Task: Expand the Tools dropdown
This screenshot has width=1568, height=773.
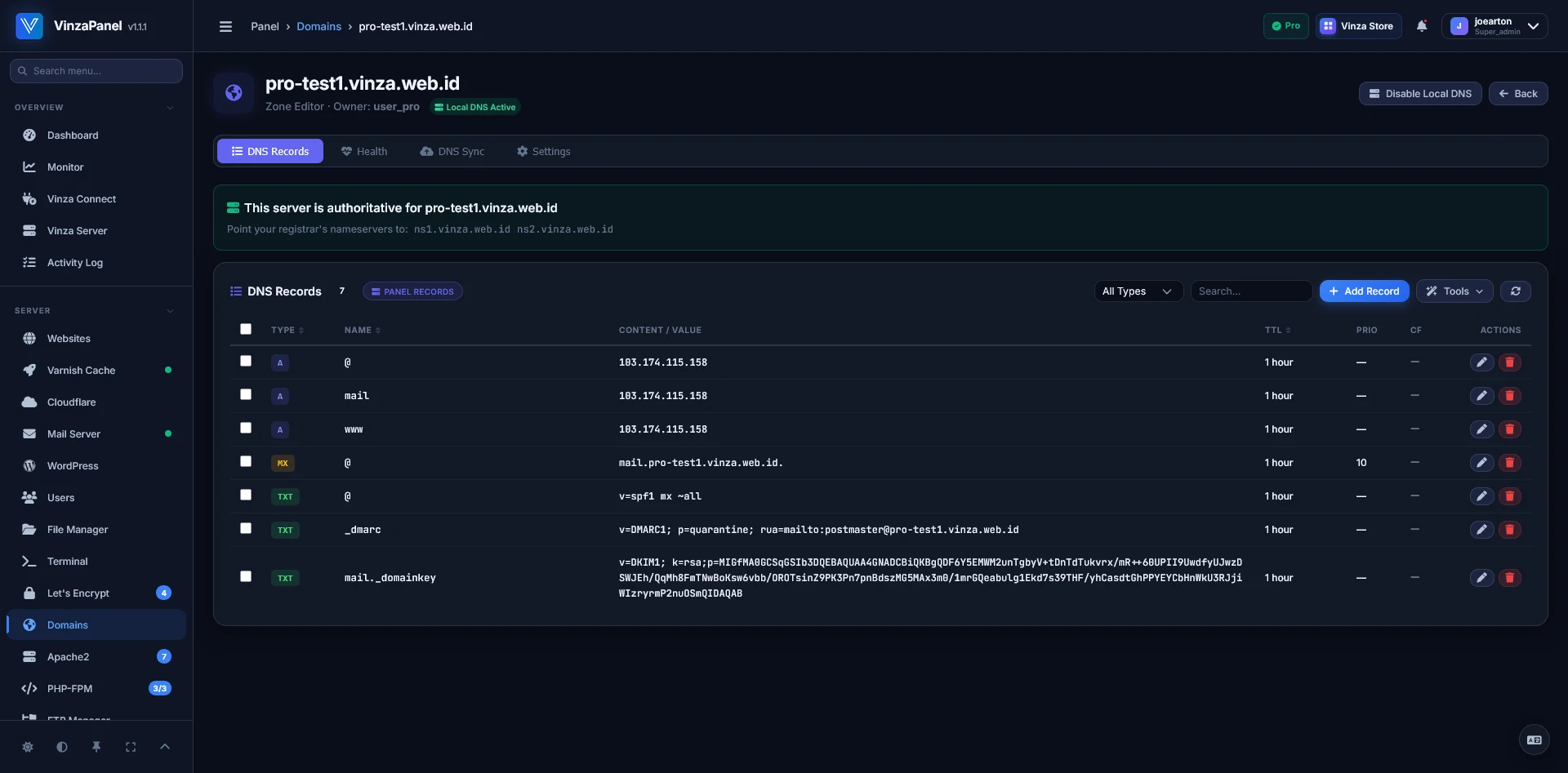Action: (x=1454, y=291)
